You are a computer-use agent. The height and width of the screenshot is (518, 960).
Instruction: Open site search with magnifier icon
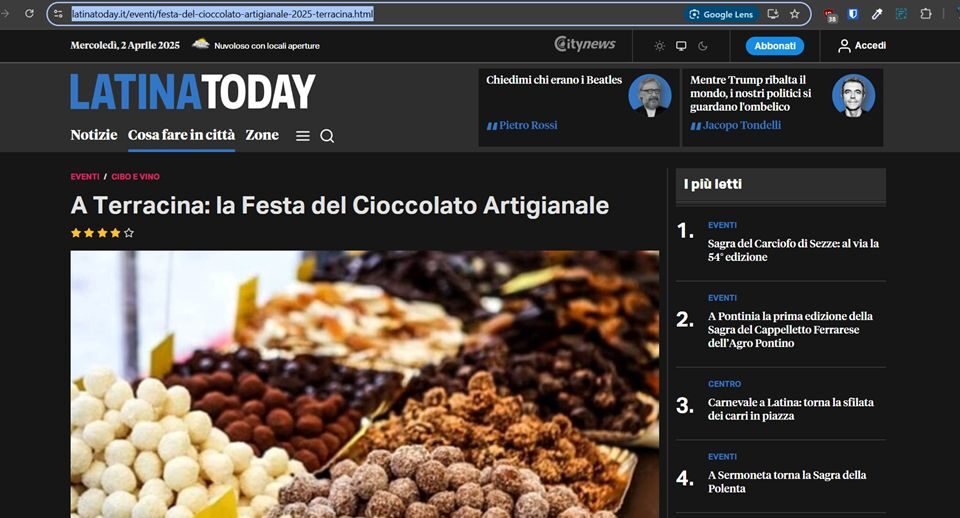pyautogui.click(x=327, y=136)
